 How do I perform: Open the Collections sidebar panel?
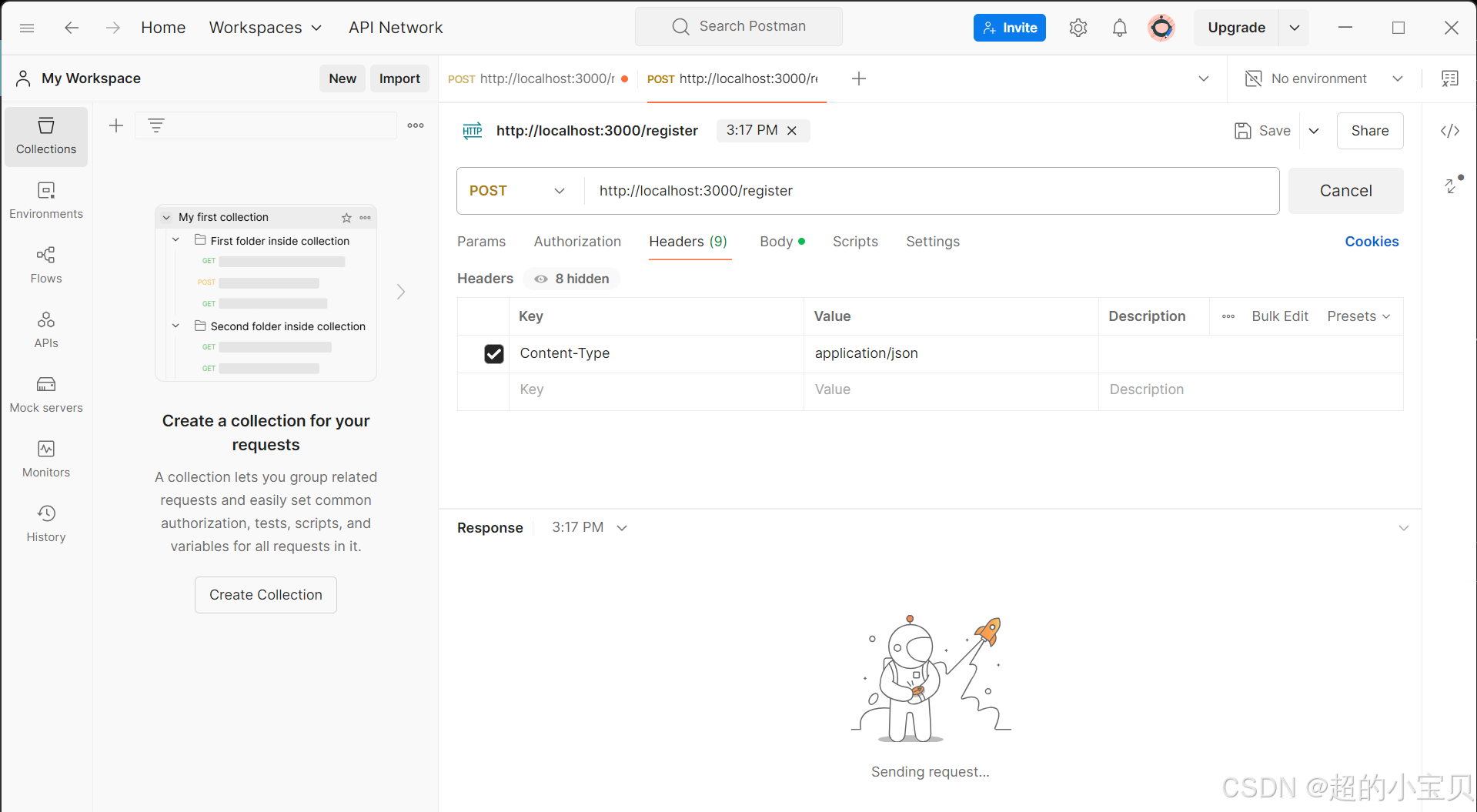(x=46, y=136)
